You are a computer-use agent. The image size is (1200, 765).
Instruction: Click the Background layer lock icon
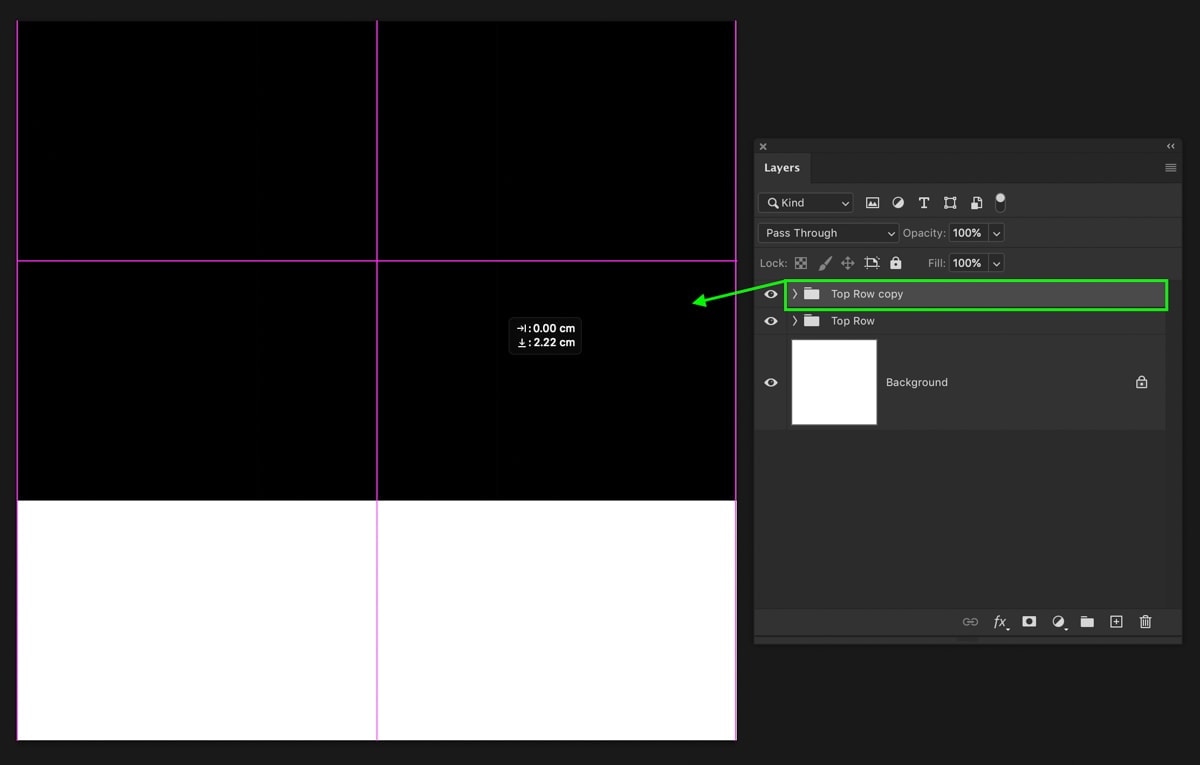(1141, 382)
